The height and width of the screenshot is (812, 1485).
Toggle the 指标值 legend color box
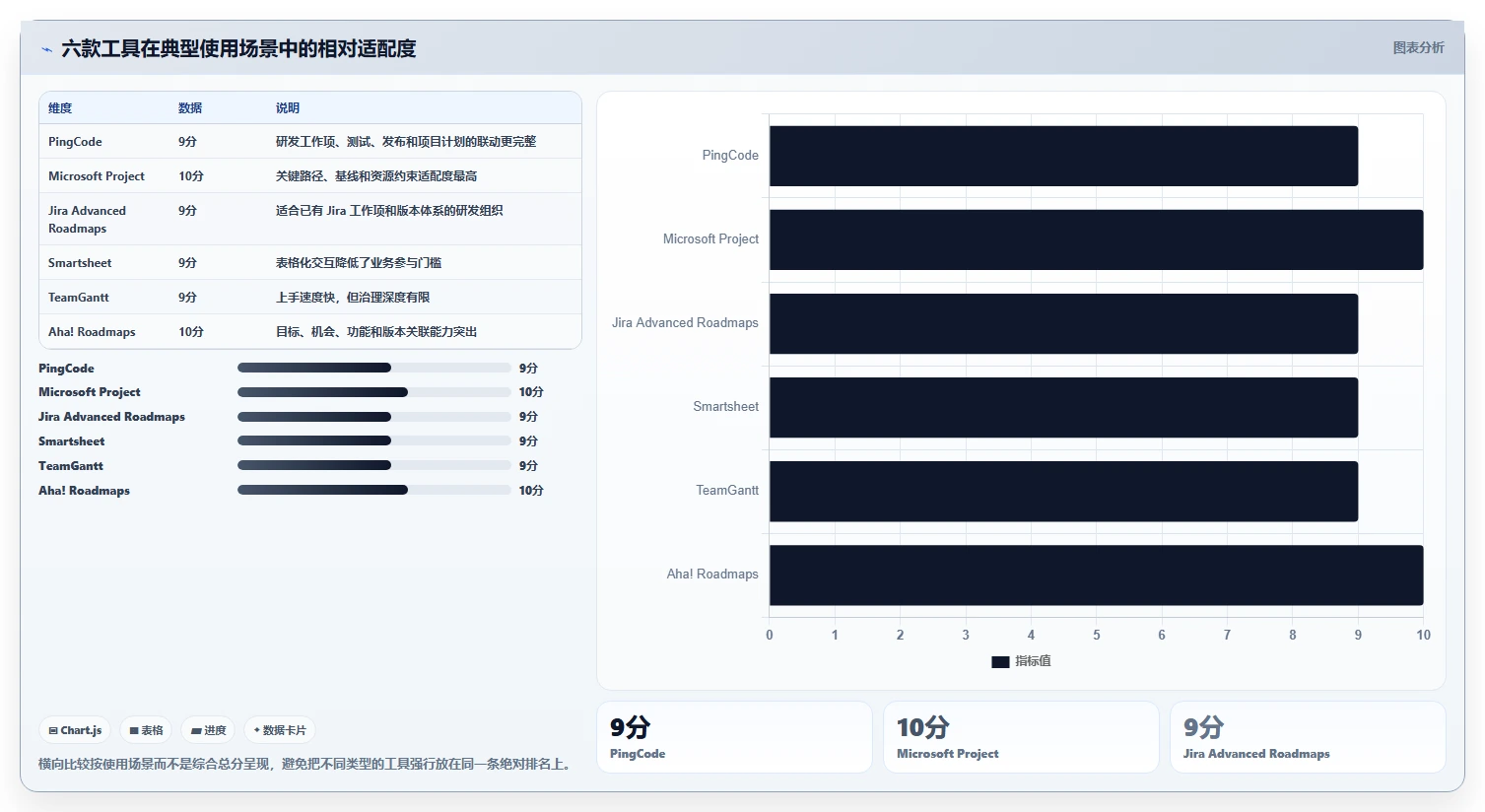tap(1000, 662)
